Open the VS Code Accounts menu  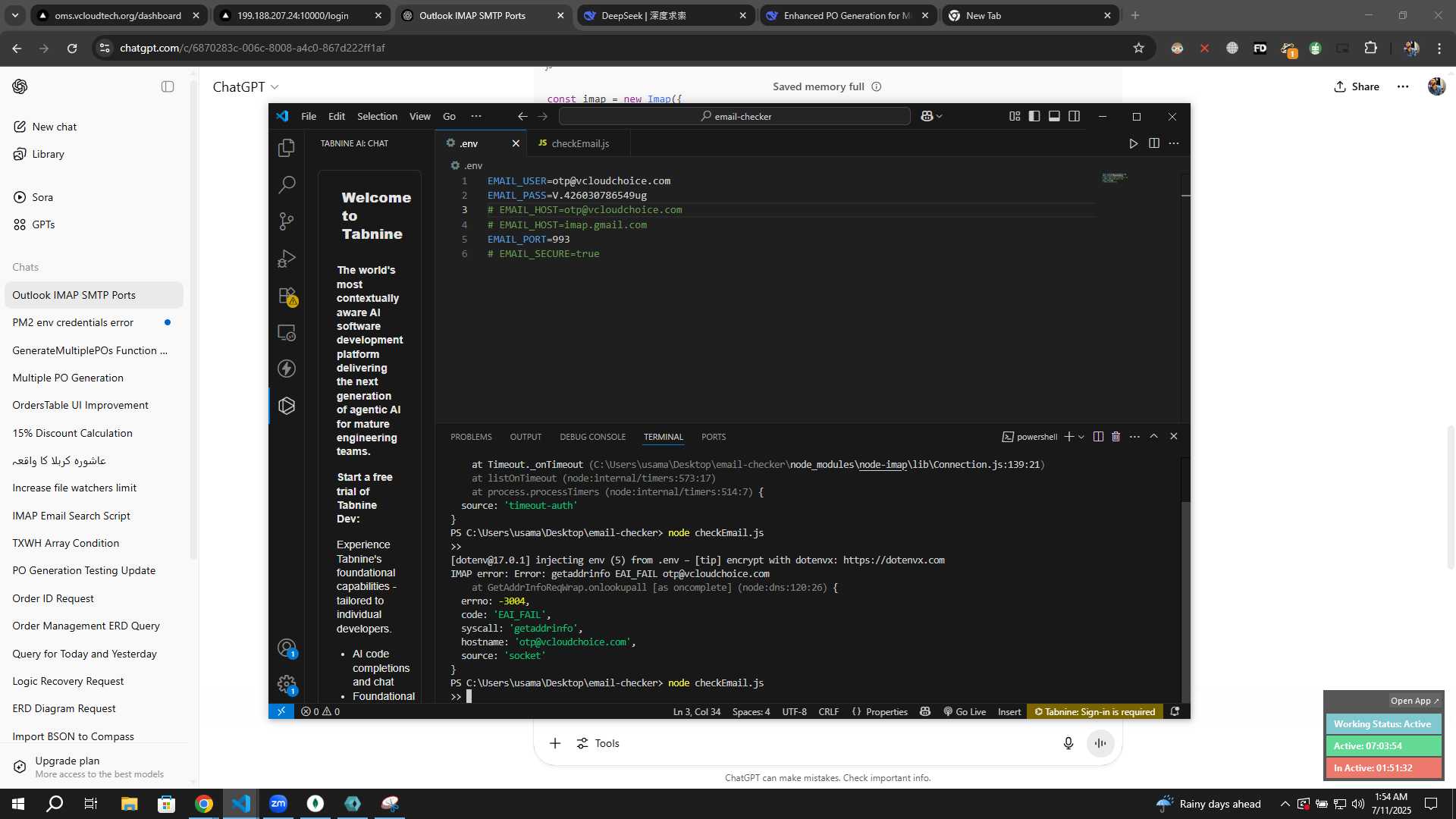[x=287, y=648]
